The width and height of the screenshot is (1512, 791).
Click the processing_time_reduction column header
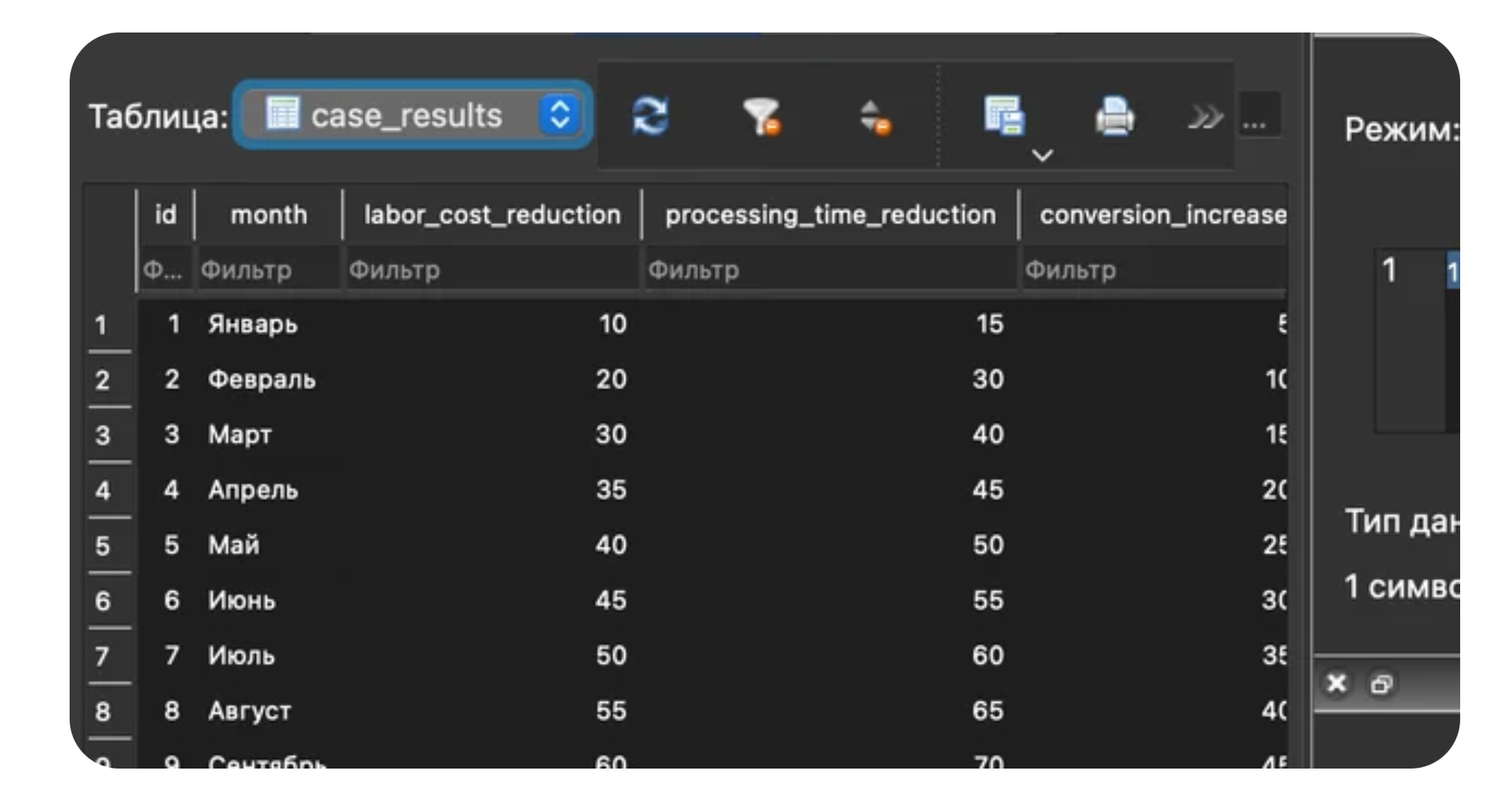(x=830, y=214)
